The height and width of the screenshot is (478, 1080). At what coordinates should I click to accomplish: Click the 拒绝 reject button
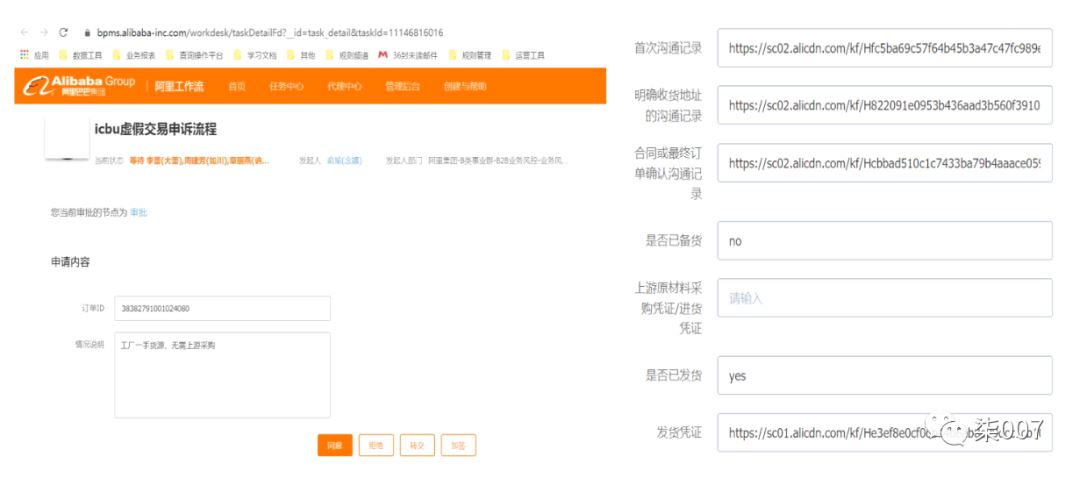[x=376, y=446]
